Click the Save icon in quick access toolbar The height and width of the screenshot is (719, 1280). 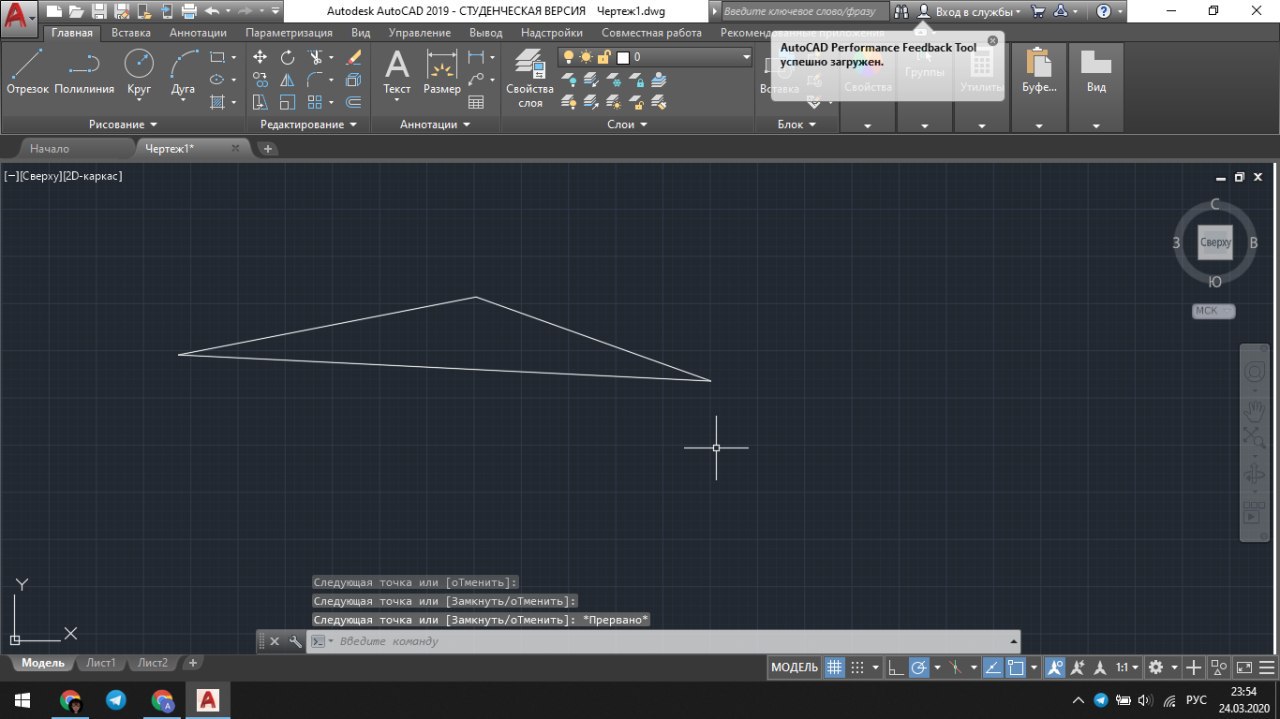click(x=98, y=12)
